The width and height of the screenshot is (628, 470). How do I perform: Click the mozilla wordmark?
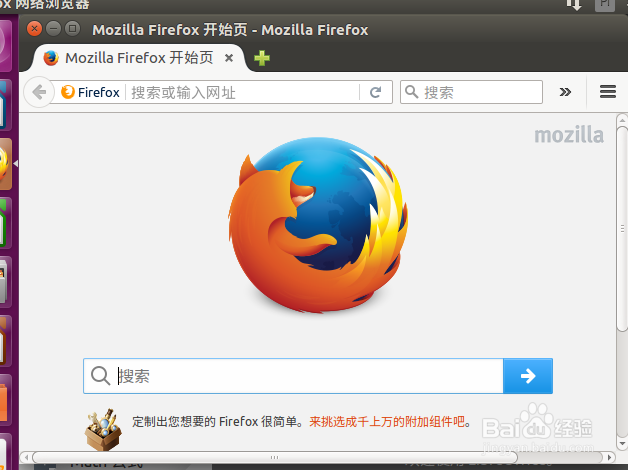point(569,135)
